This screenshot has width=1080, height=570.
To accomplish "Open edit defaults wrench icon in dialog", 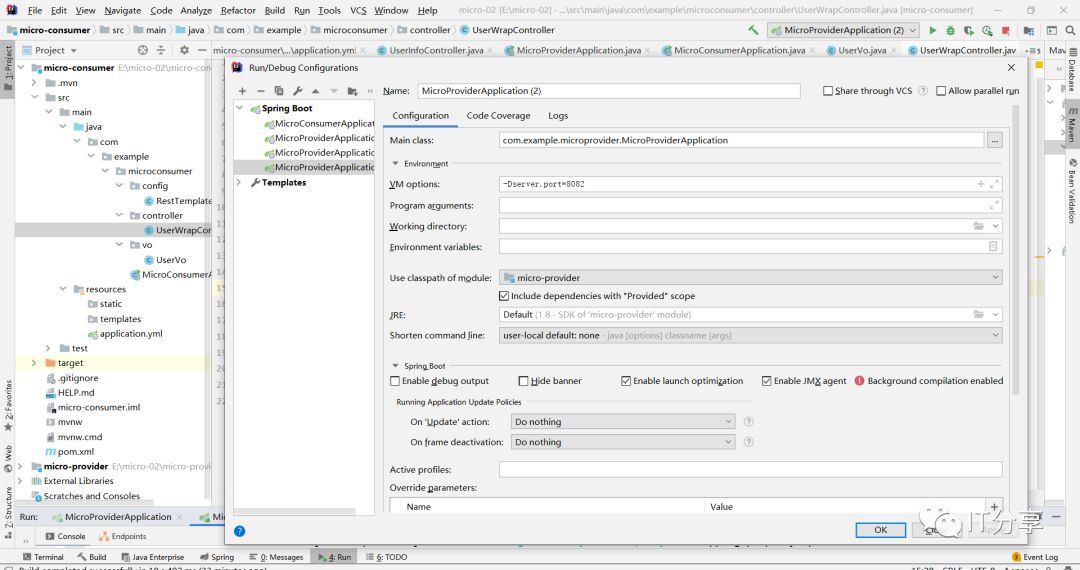I will (x=298, y=91).
